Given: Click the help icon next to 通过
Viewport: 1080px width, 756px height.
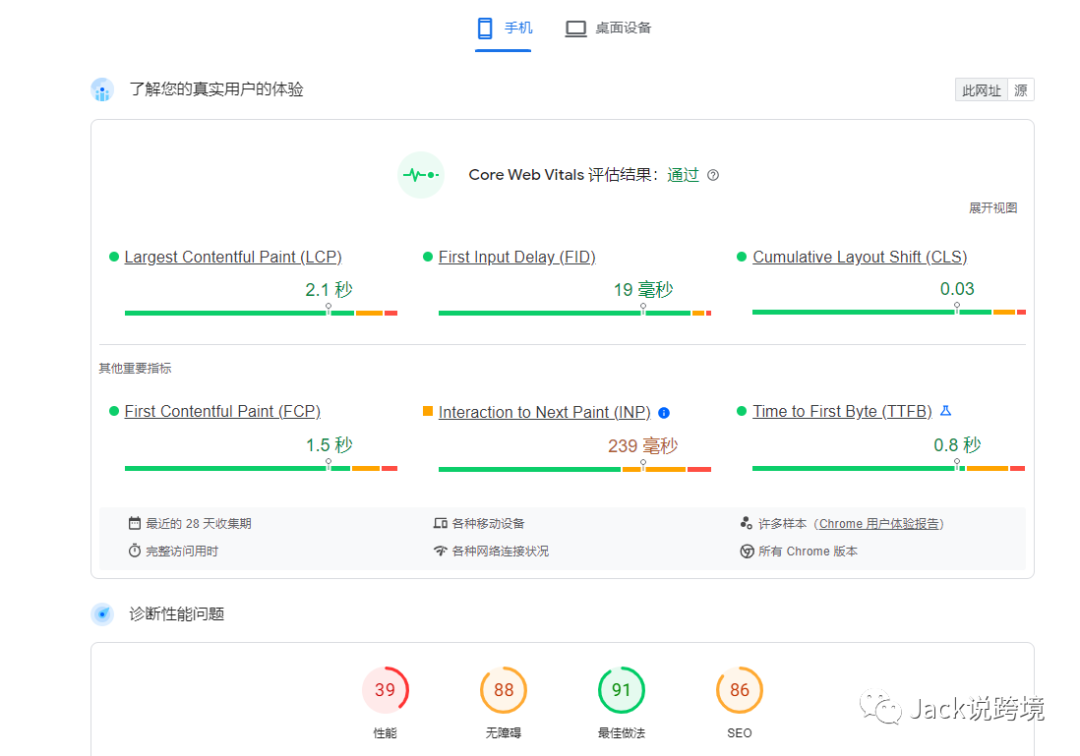Looking at the screenshot, I should [714, 175].
